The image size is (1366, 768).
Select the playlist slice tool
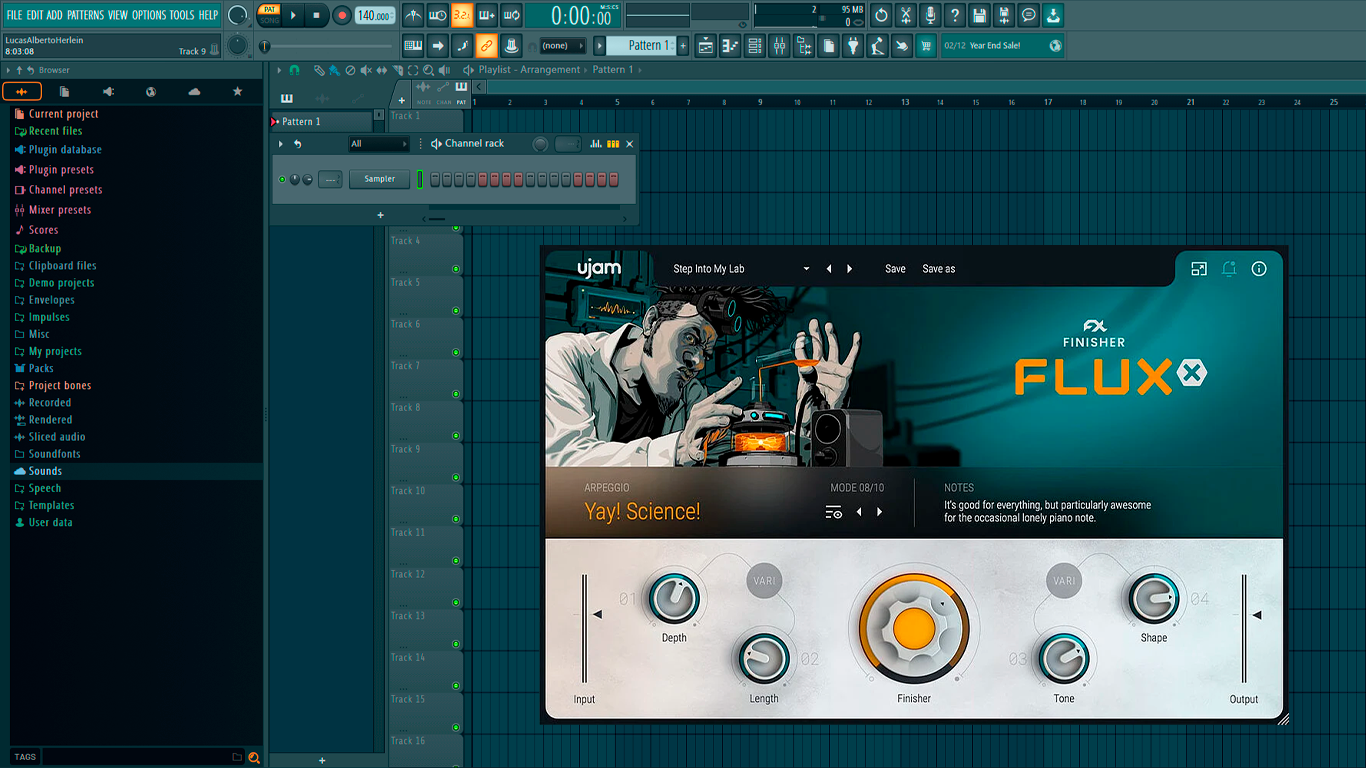click(397, 70)
